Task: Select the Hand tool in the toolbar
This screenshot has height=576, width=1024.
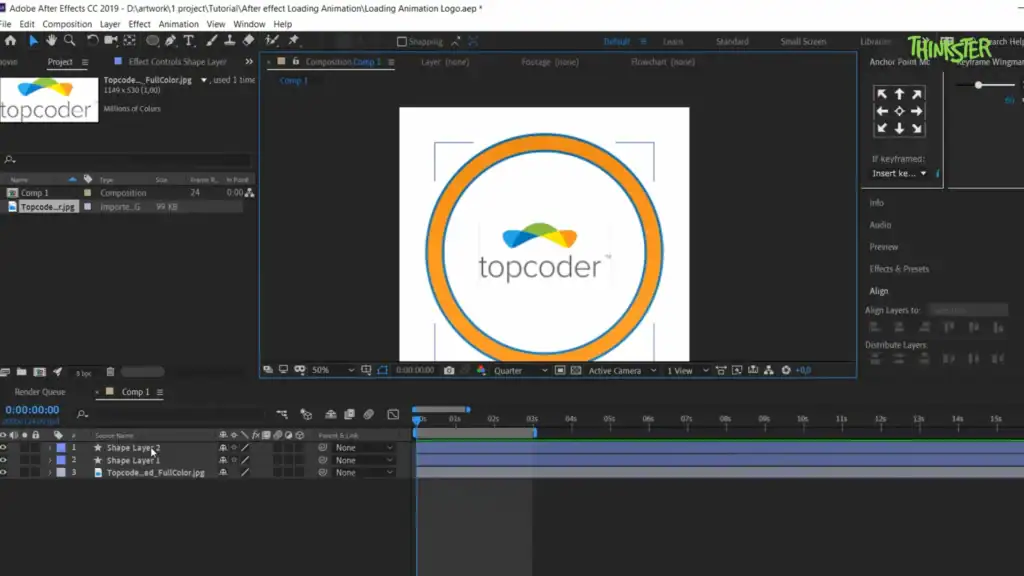Action: pyautogui.click(x=52, y=42)
